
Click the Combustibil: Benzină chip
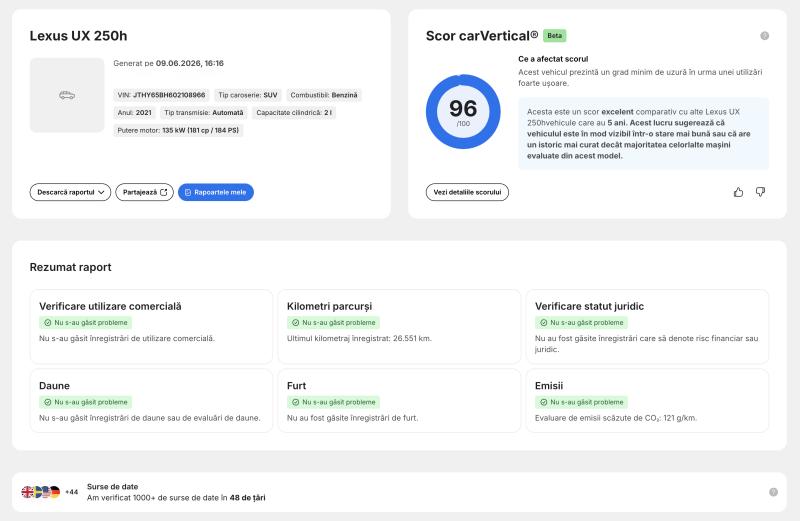tap(323, 95)
